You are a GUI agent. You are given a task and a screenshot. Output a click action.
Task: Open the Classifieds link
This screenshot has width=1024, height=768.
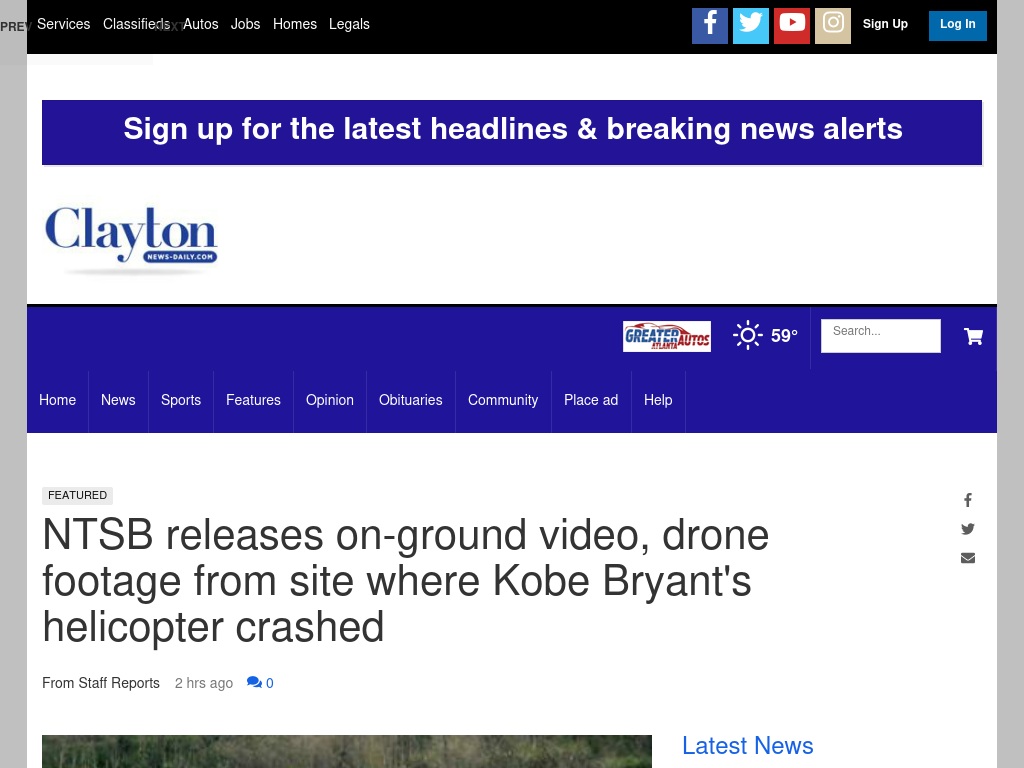pos(136,24)
